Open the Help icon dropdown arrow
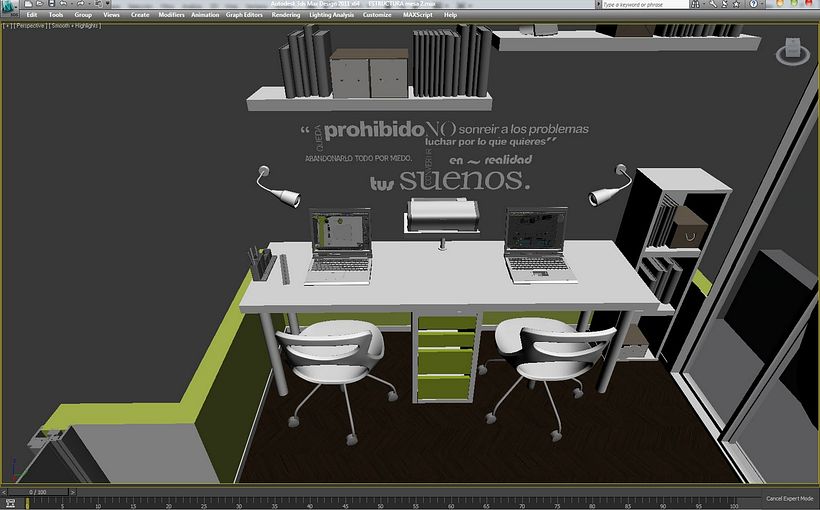 (762, 4)
